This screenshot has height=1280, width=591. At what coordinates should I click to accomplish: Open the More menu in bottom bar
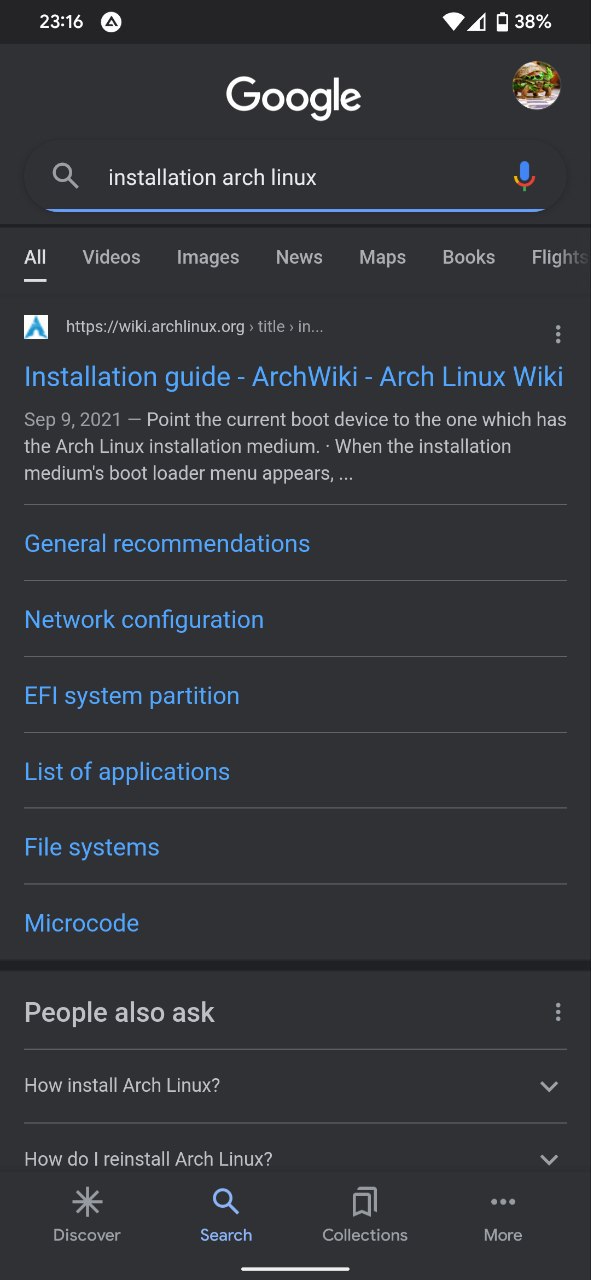click(x=503, y=1215)
